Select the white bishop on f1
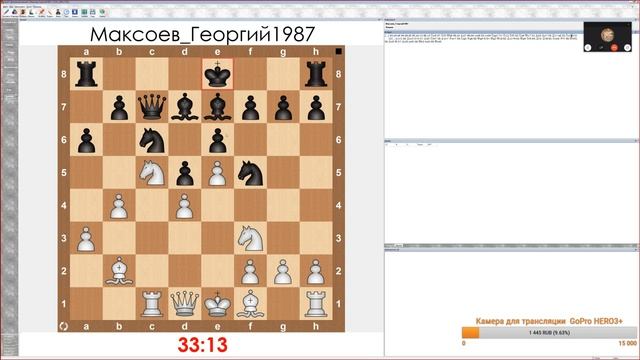 coord(250,304)
